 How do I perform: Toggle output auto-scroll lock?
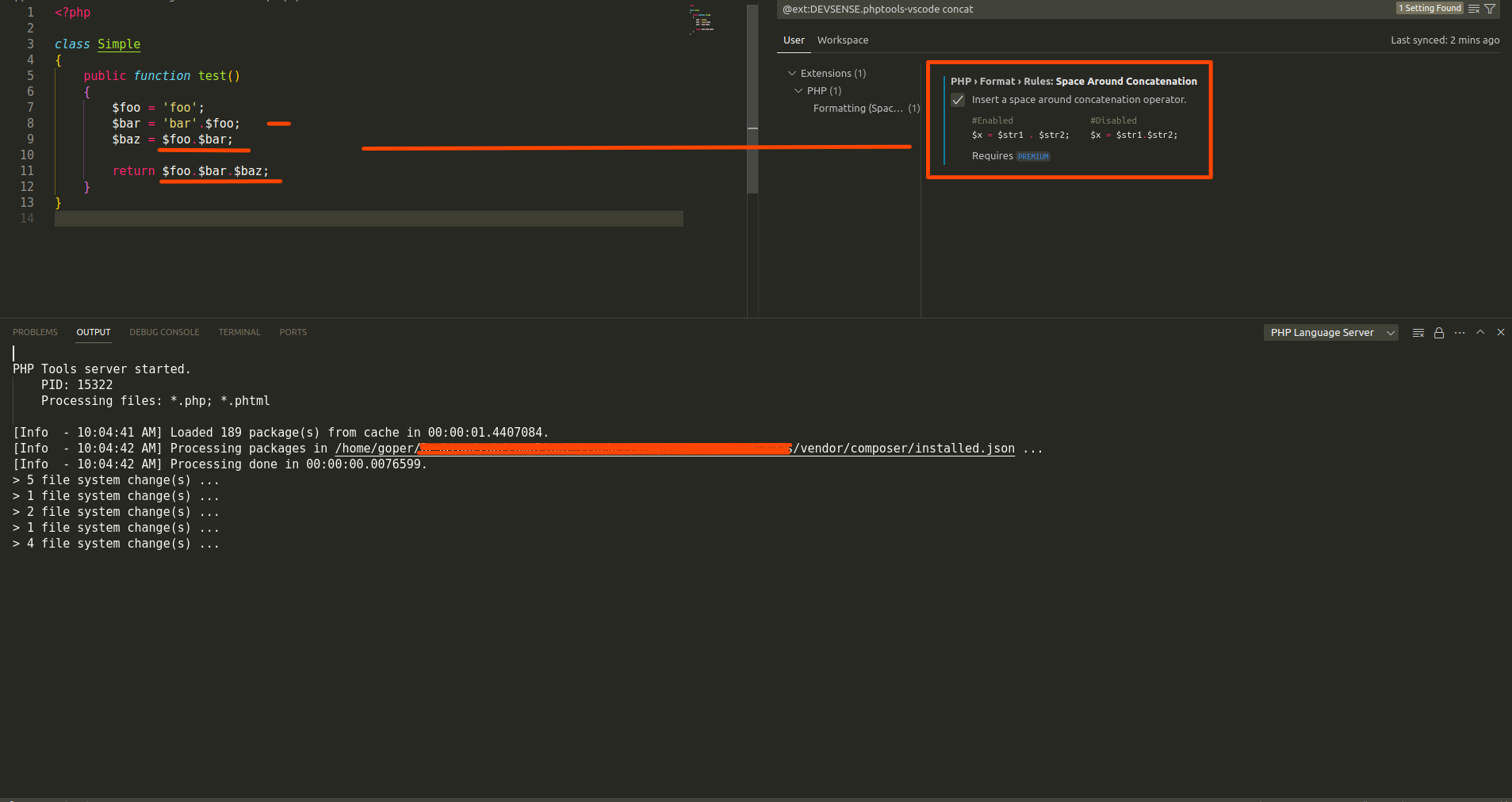[1439, 333]
